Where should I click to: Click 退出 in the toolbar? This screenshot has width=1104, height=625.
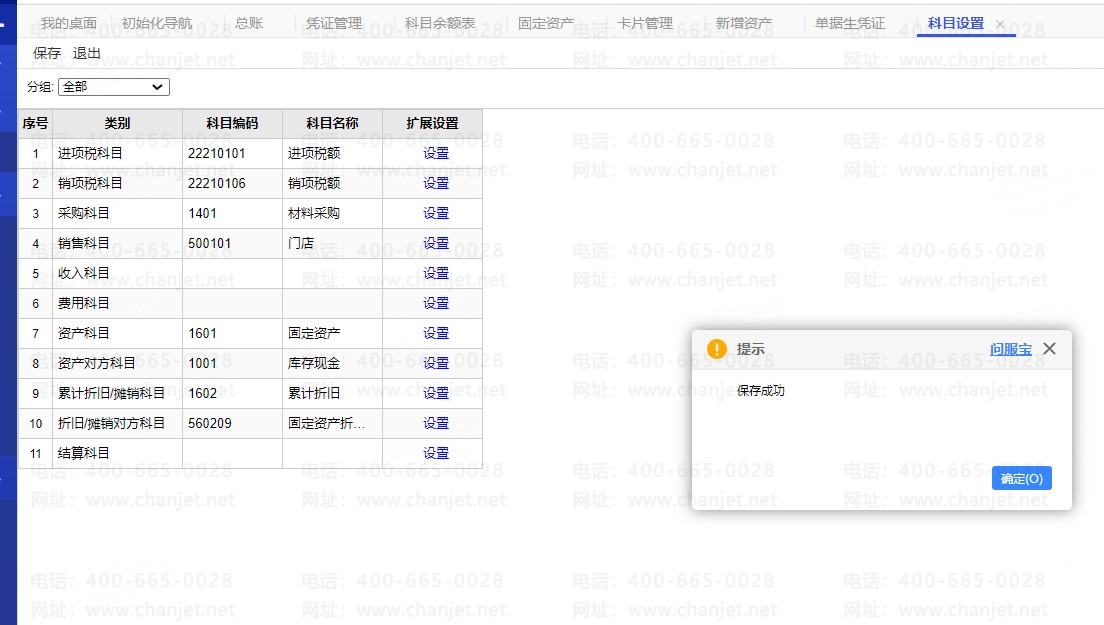(87, 53)
